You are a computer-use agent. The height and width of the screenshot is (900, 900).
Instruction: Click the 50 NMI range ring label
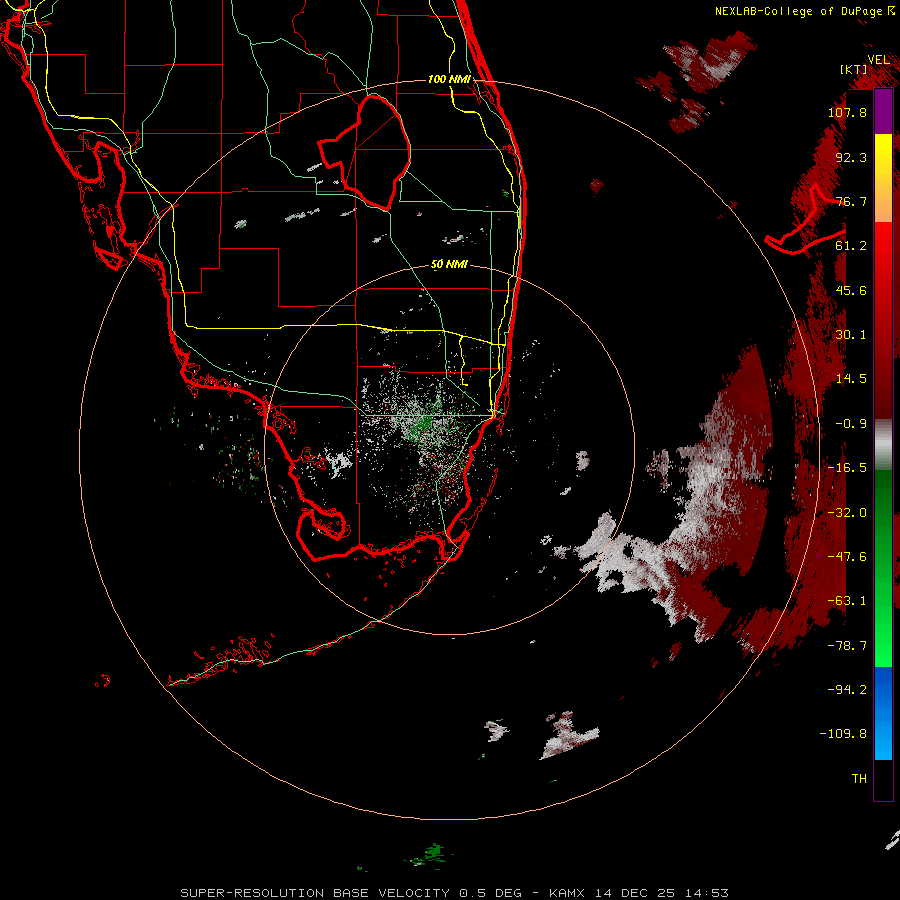[x=449, y=265]
